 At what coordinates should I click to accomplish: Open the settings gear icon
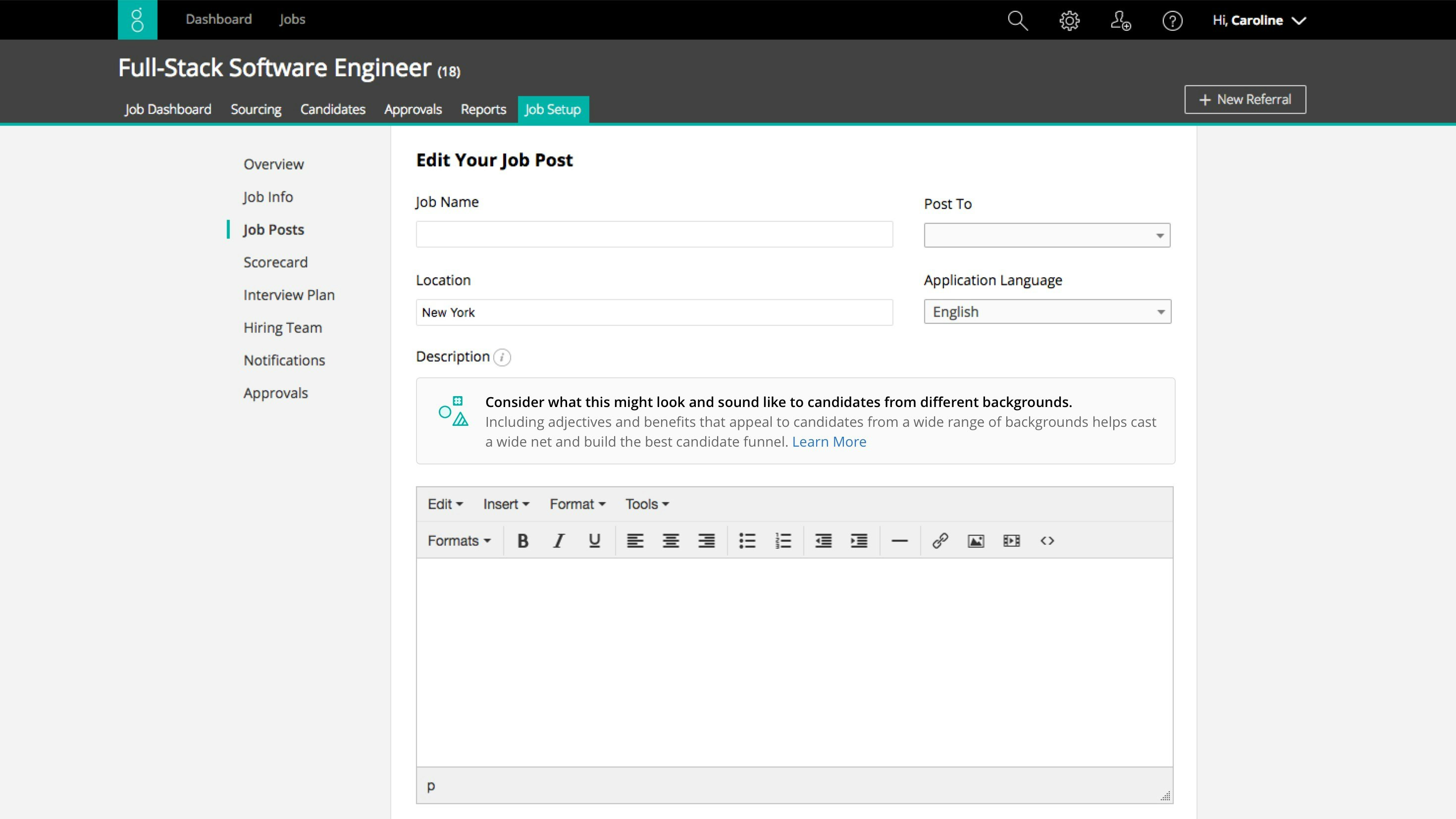pos(1069,20)
